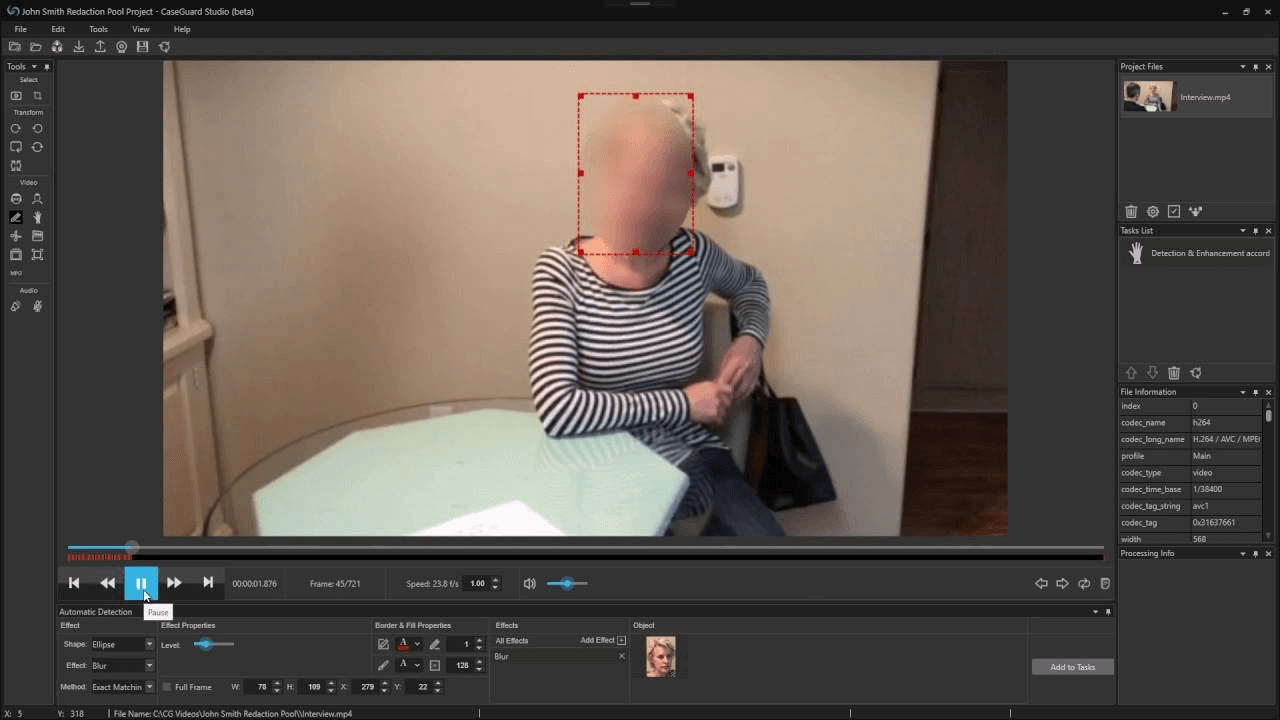
Task: Click the rotate clockwise icon under Transform
Action: (16, 129)
